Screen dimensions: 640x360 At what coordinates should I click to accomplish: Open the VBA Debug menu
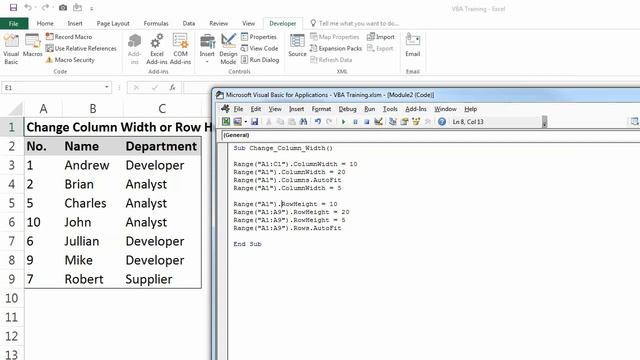point(347,109)
